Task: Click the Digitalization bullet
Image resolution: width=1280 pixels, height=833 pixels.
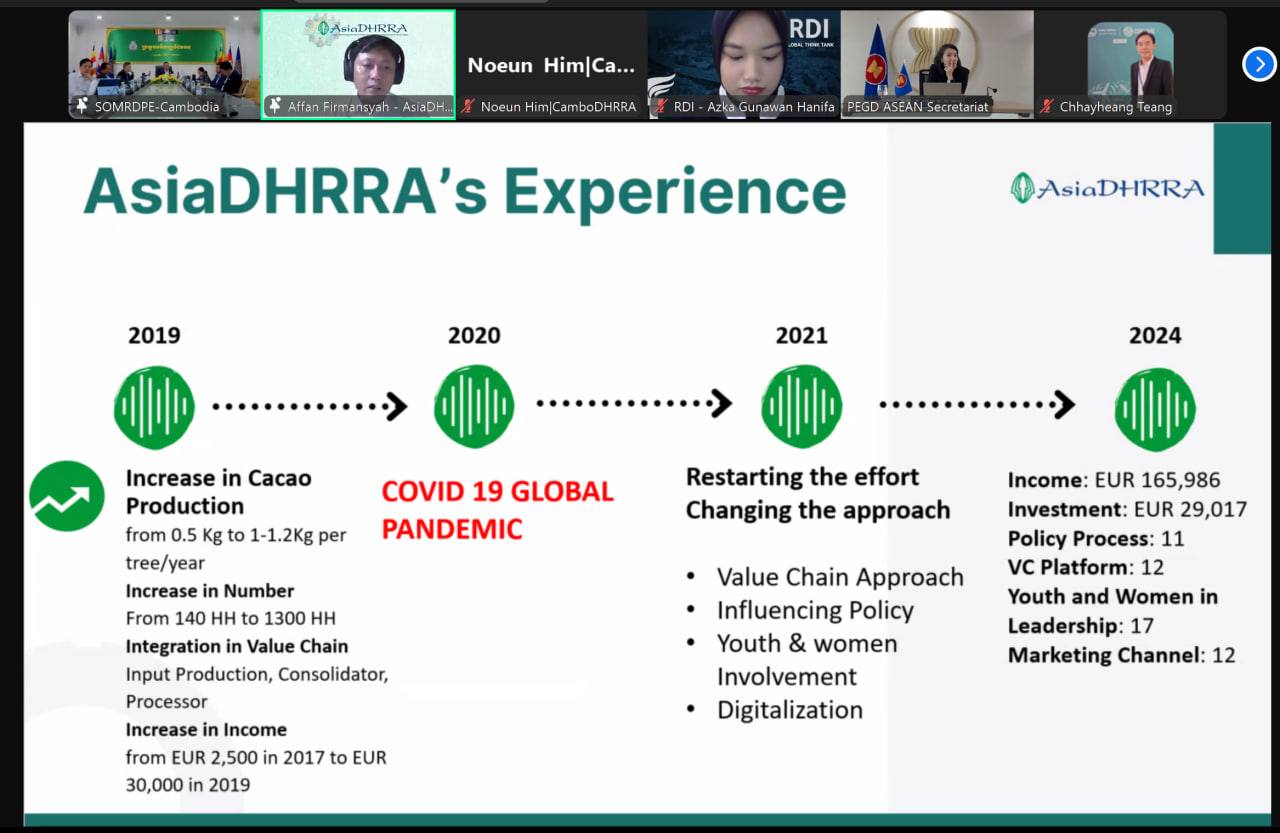Action: [790, 710]
